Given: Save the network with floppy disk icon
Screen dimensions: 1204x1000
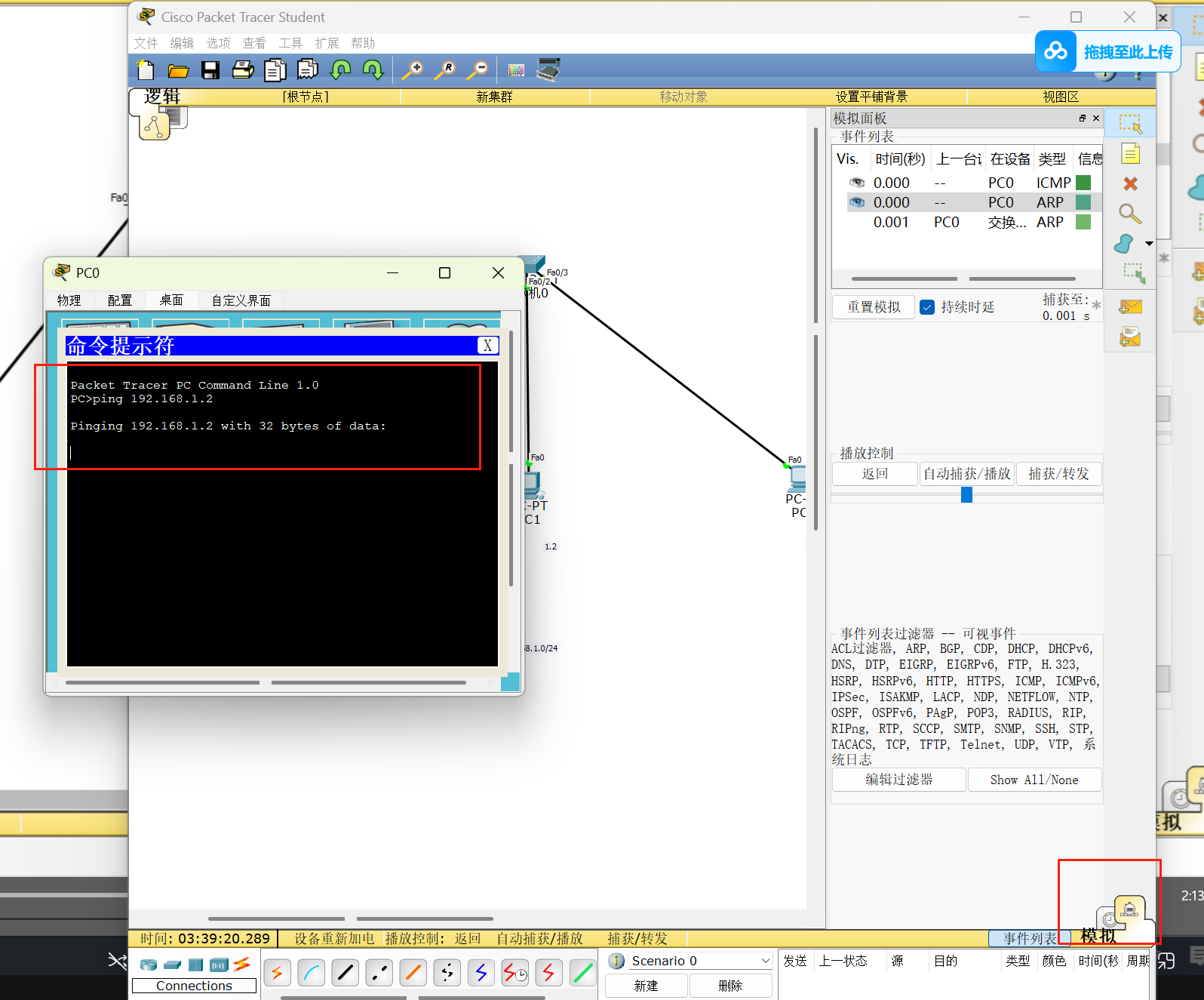Looking at the screenshot, I should pyautogui.click(x=210, y=70).
